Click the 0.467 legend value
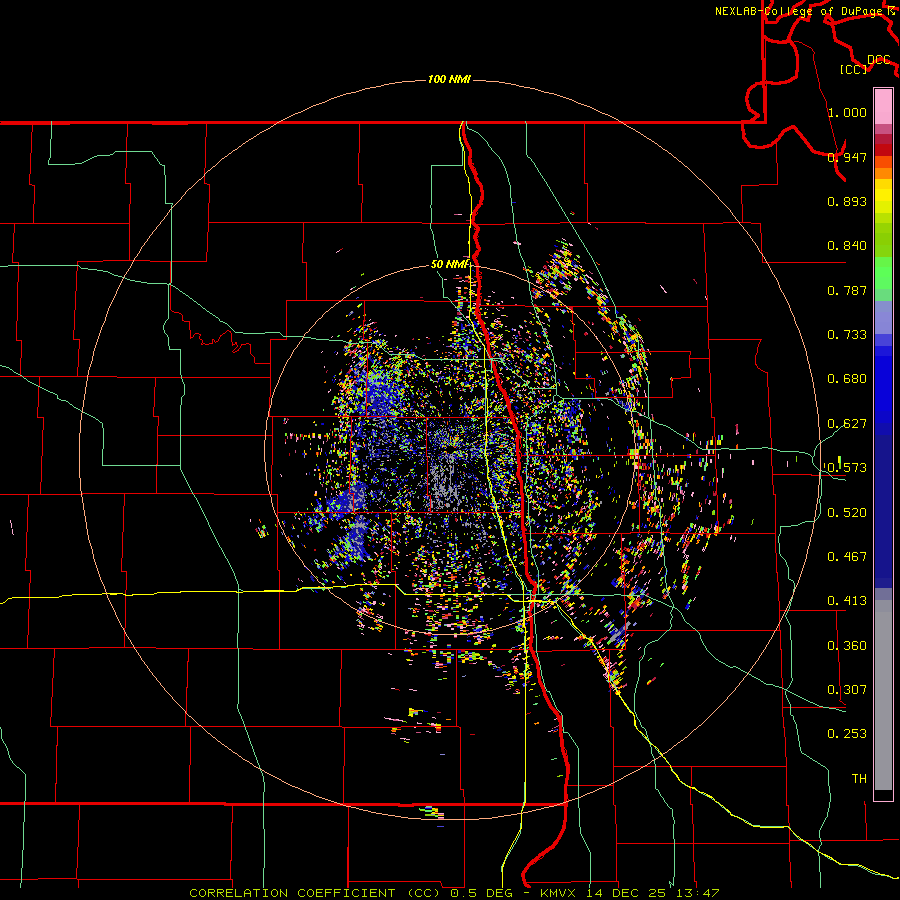This screenshot has width=900, height=900. 847,557
